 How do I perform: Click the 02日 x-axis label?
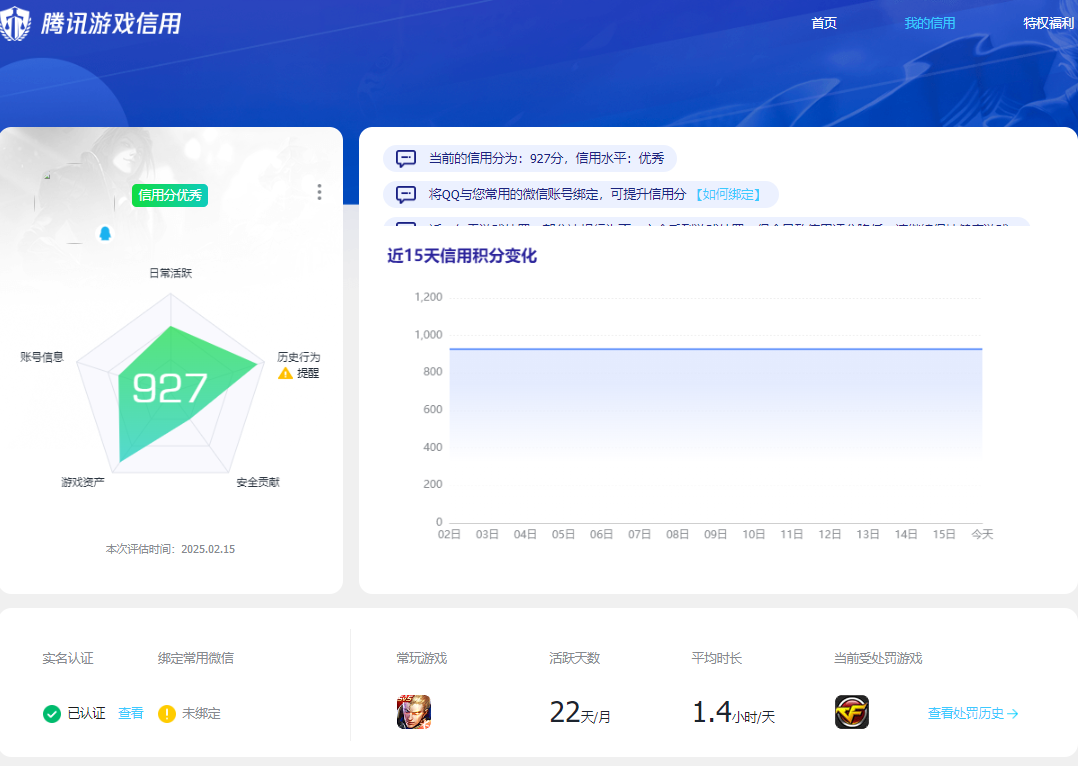click(450, 534)
